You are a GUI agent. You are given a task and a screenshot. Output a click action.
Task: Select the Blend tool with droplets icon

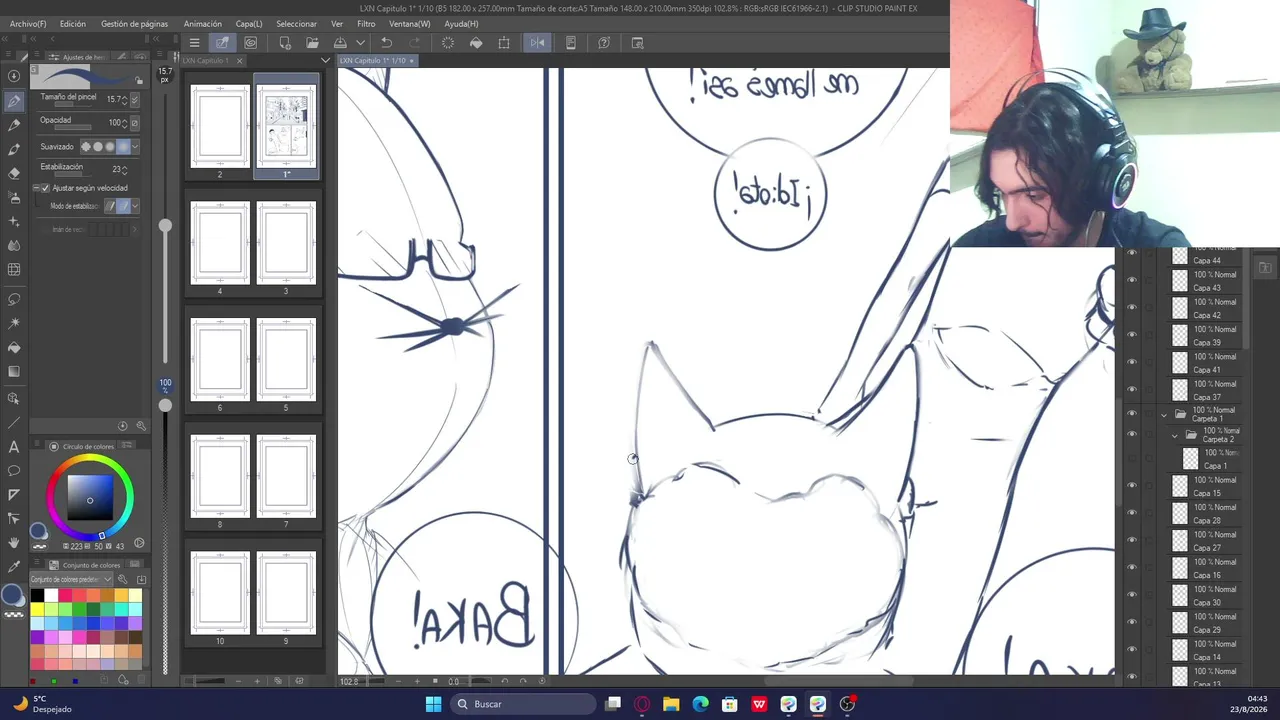(x=14, y=245)
